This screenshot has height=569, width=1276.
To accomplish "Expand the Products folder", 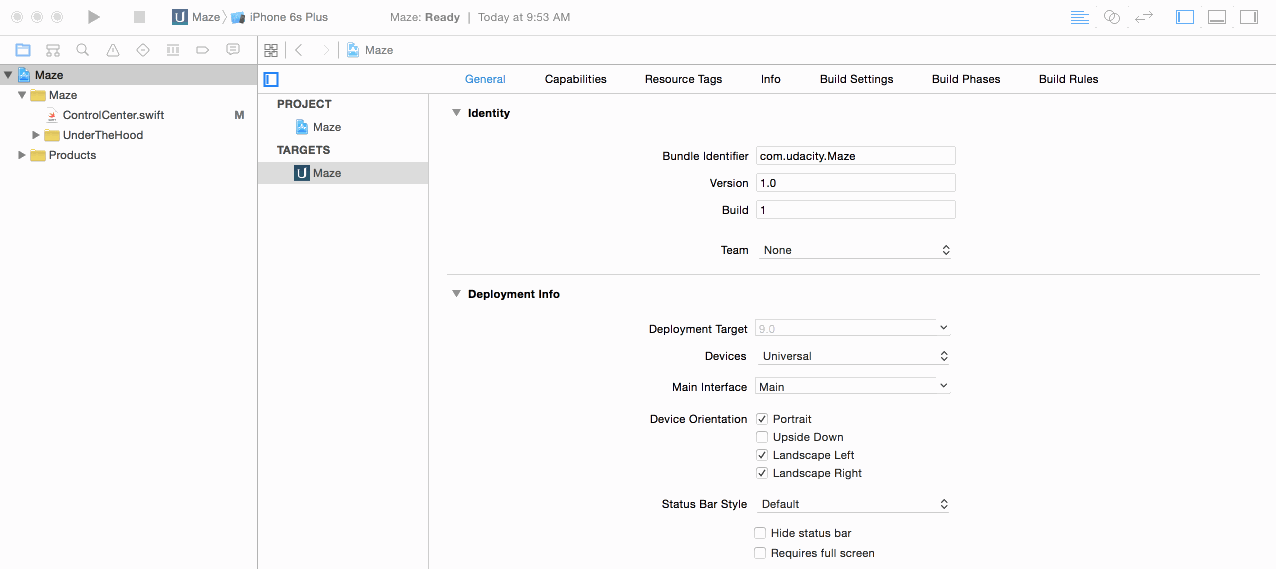I will (x=22, y=155).
